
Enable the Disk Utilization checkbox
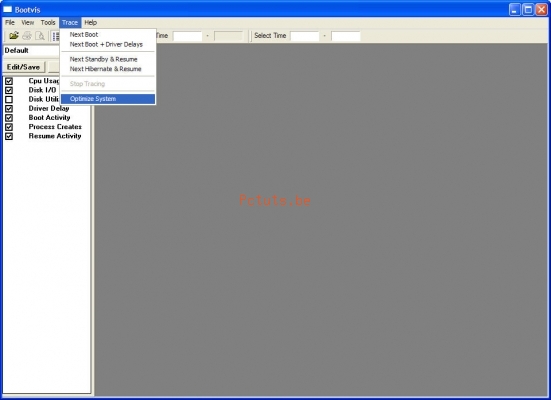pyautogui.click(x=9, y=99)
